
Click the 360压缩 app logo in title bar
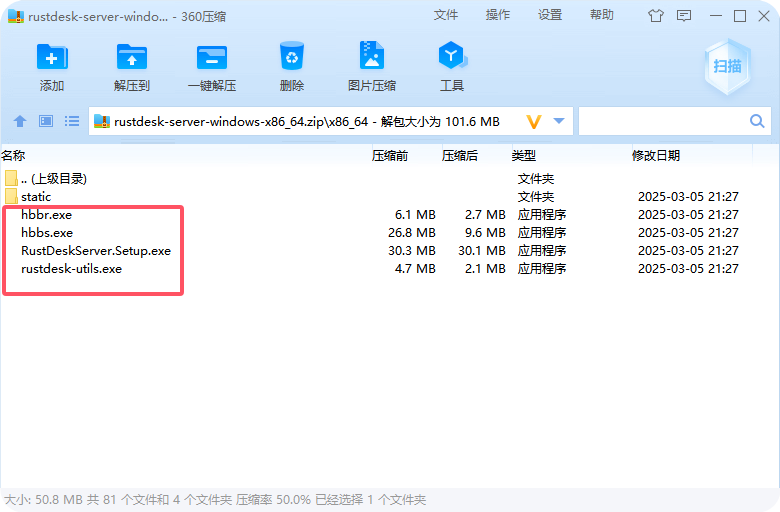(x=16, y=16)
